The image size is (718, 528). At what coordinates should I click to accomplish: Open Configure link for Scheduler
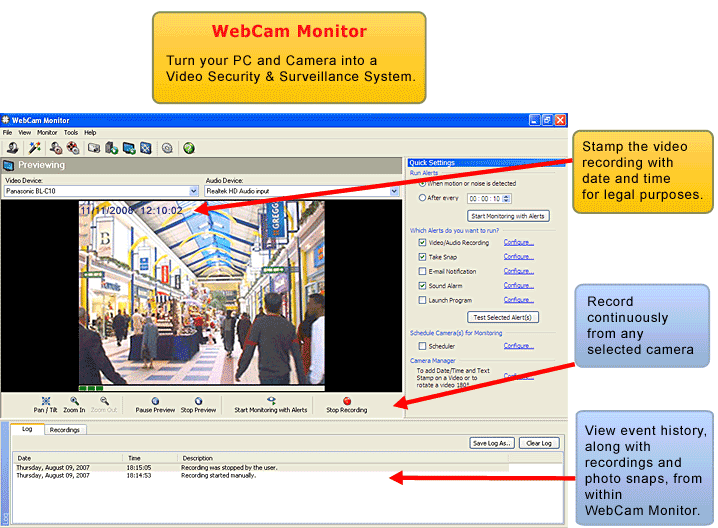click(518, 346)
